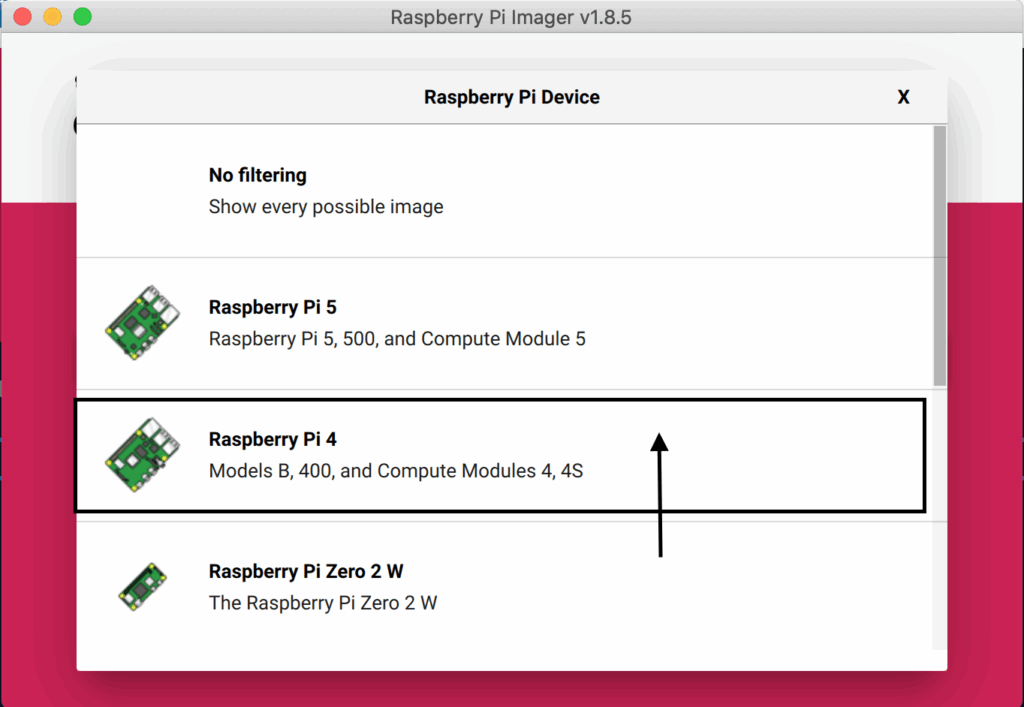
Task: Click the Raspberry Pi 4 board icon
Action: [x=142, y=454]
